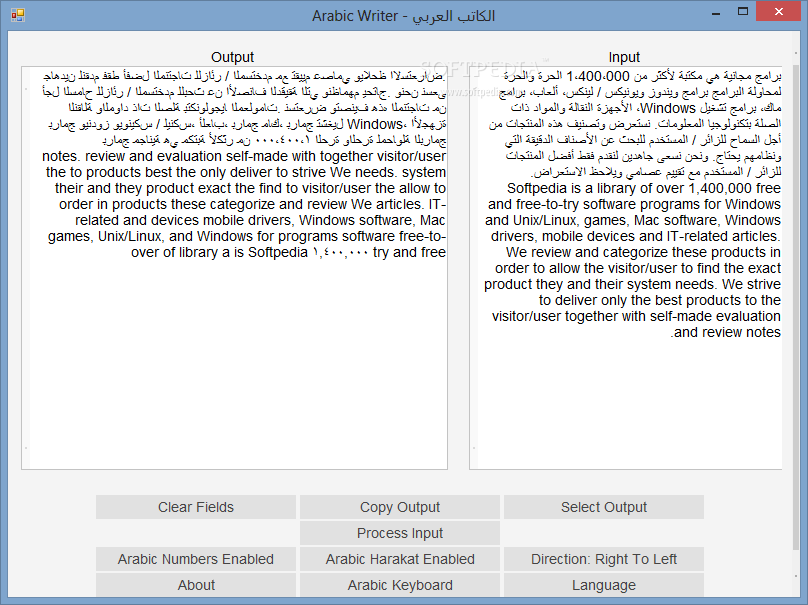Click the '.and review notes' input line
This screenshot has width=808, height=605.
(726, 332)
